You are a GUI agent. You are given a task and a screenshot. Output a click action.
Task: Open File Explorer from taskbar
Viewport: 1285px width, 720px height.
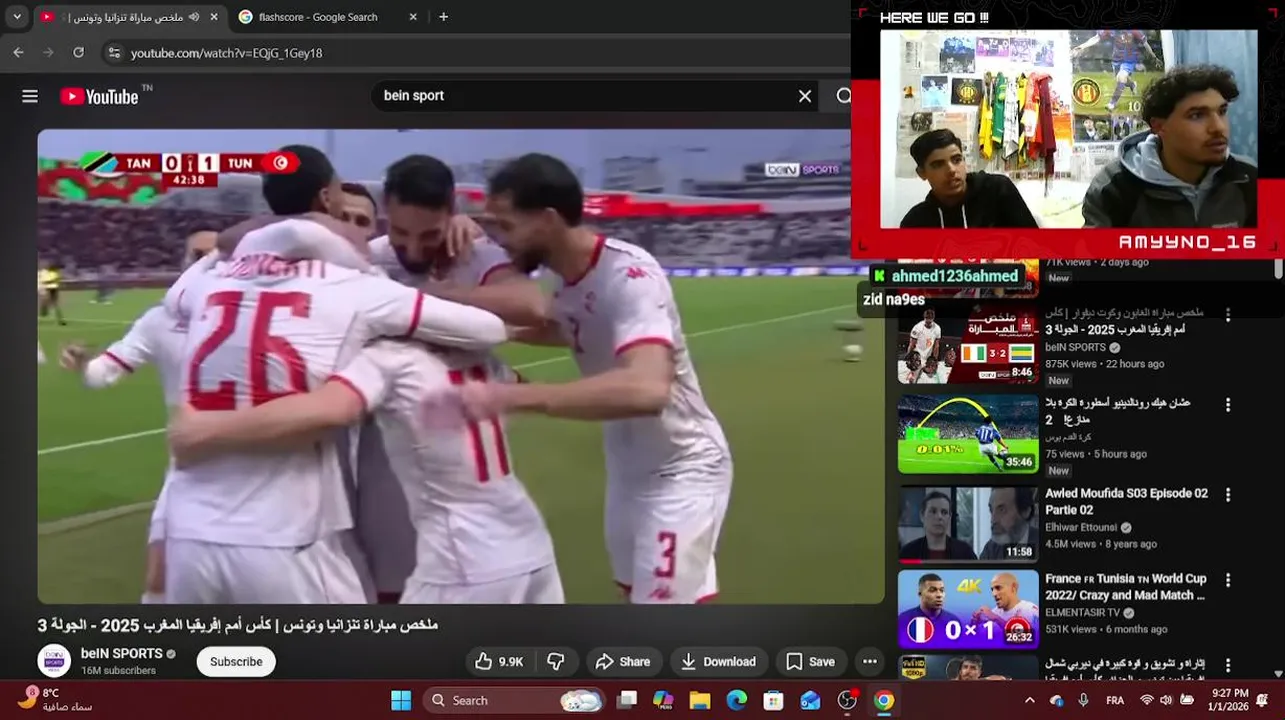700,700
